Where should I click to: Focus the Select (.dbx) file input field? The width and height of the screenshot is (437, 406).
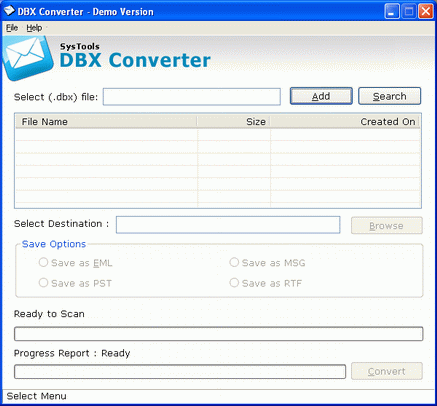tap(192, 97)
